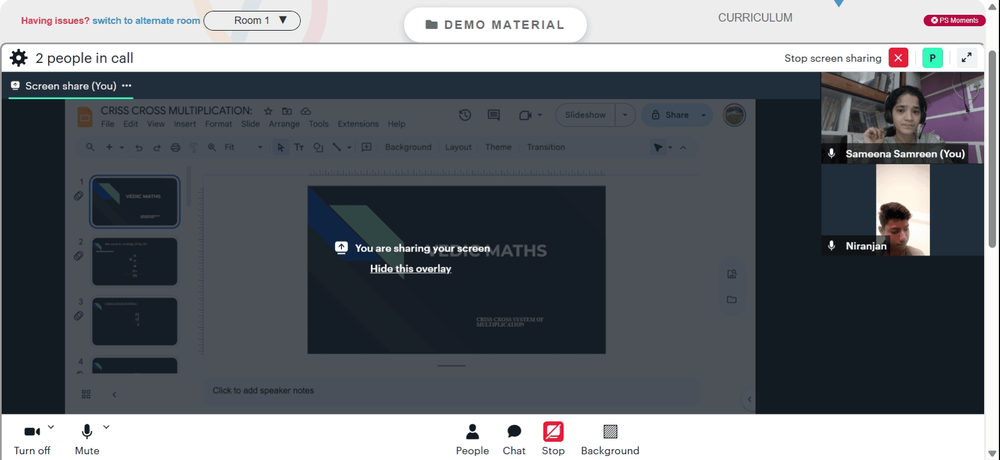This screenshot has height=460, width=1000.
Task: Stop sharing via red Stop icon
Action: coord(553,439)
